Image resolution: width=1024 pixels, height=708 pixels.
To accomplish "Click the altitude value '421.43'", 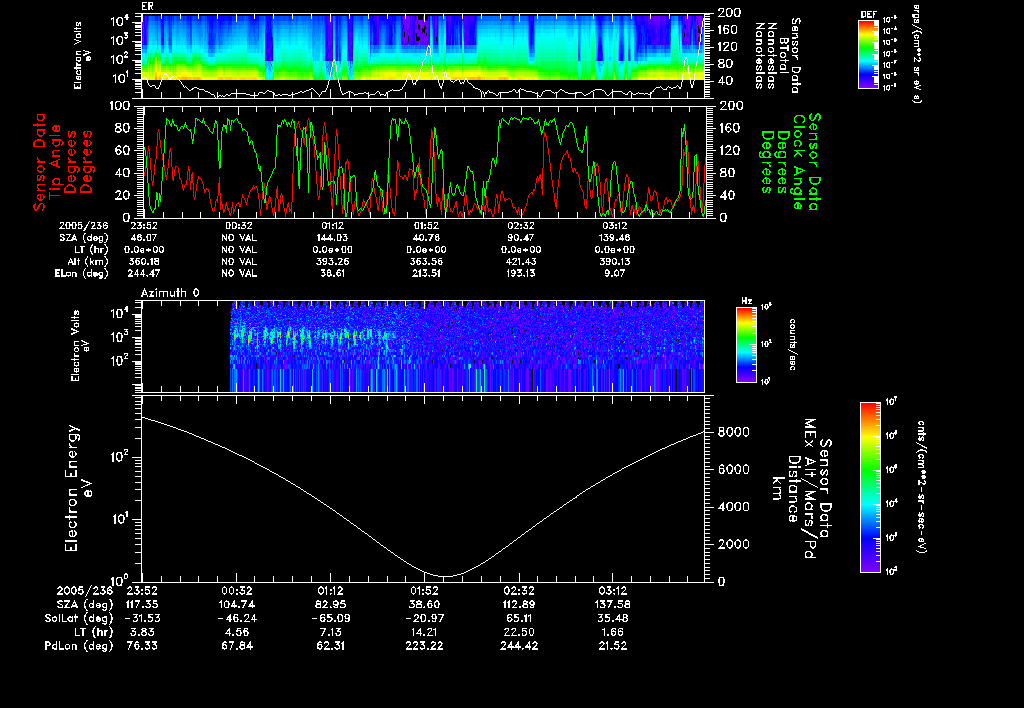I will (520, 261).
